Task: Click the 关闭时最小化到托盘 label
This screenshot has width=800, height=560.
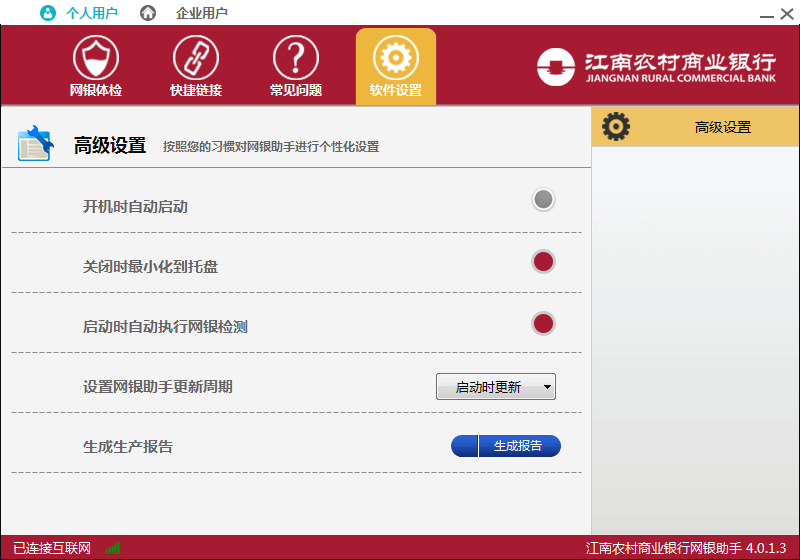Action: tap(151, 266)
